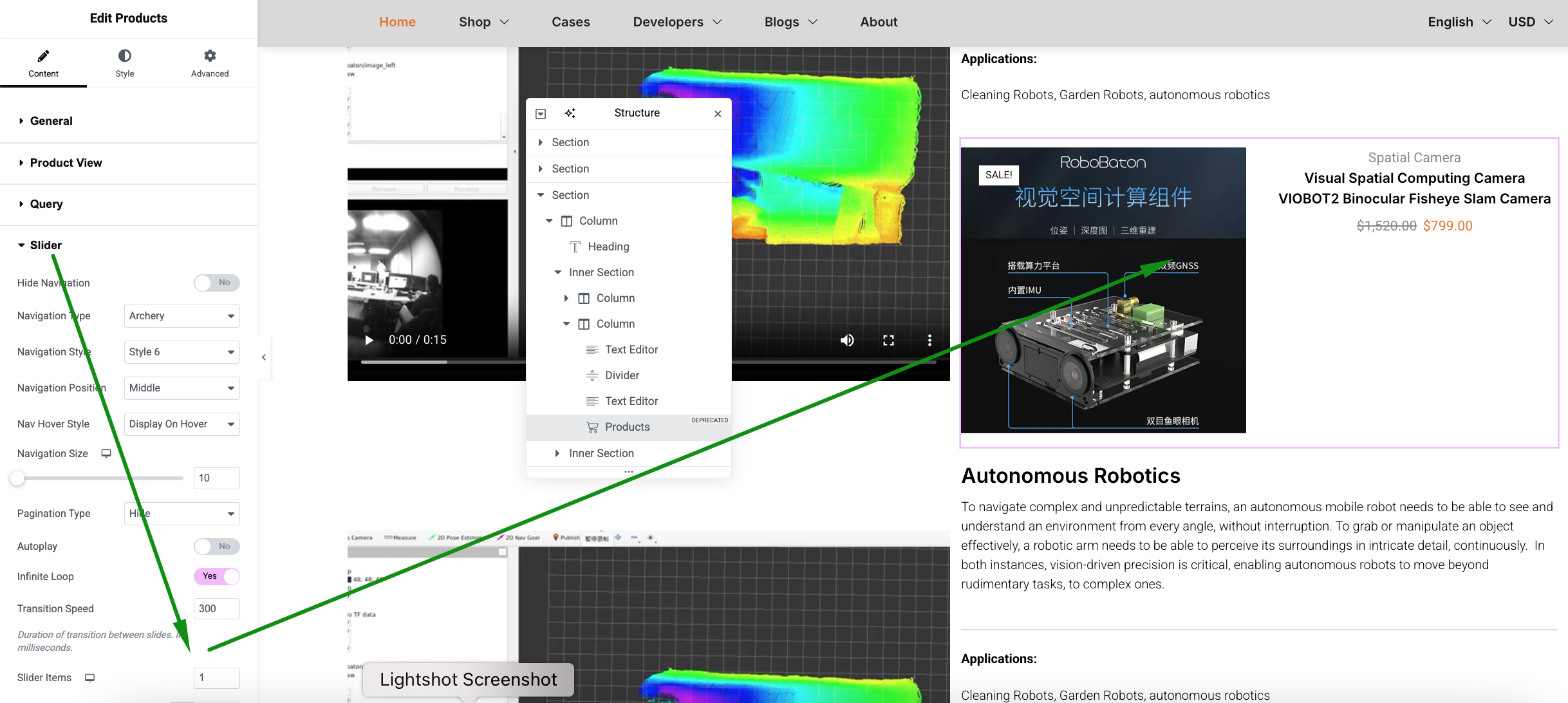Open Developers menu dropdown
This screenshot has width=1568, height=703.
pos(677,22)
